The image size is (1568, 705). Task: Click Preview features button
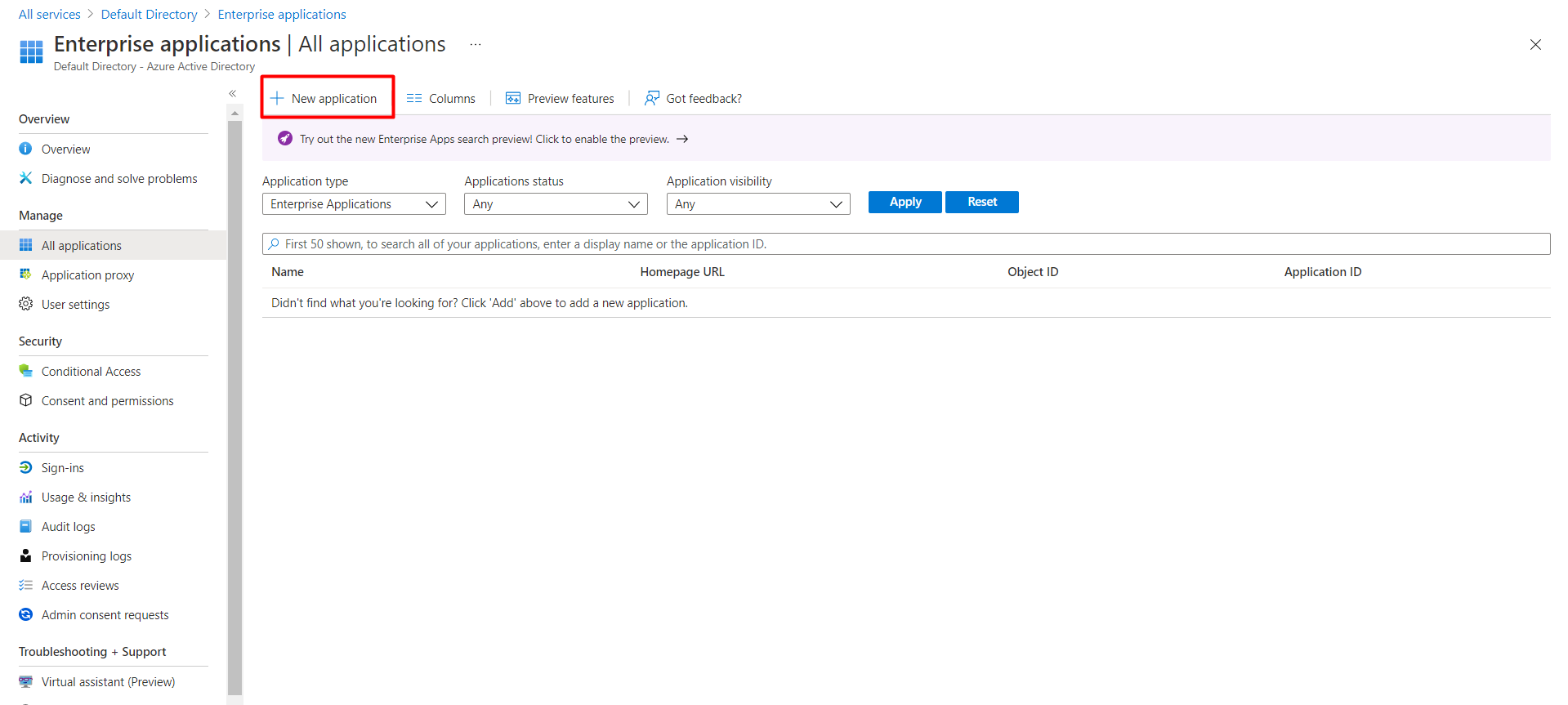click(x=561, y=98)
